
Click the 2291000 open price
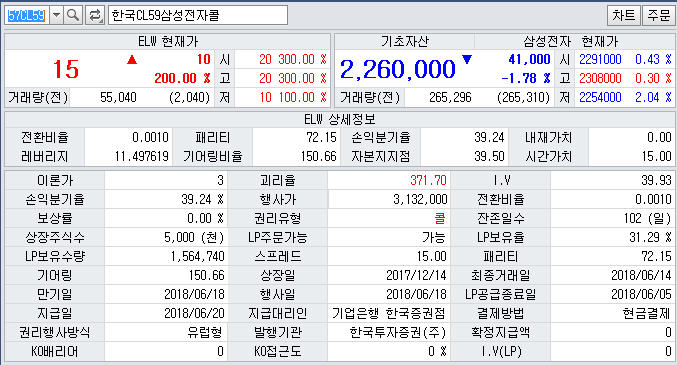point(600,59)
